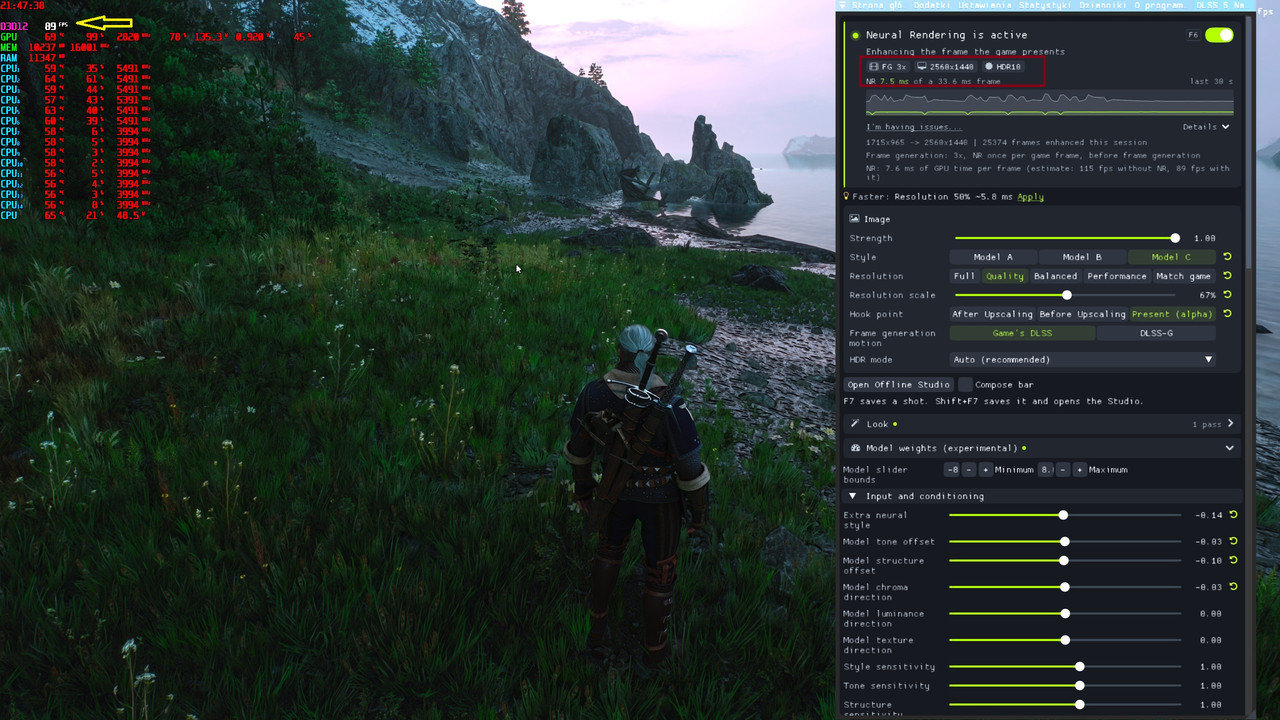1280x720 pixels.
Task: Click the Strength slider handle
Action: [x=1175, y=238]
